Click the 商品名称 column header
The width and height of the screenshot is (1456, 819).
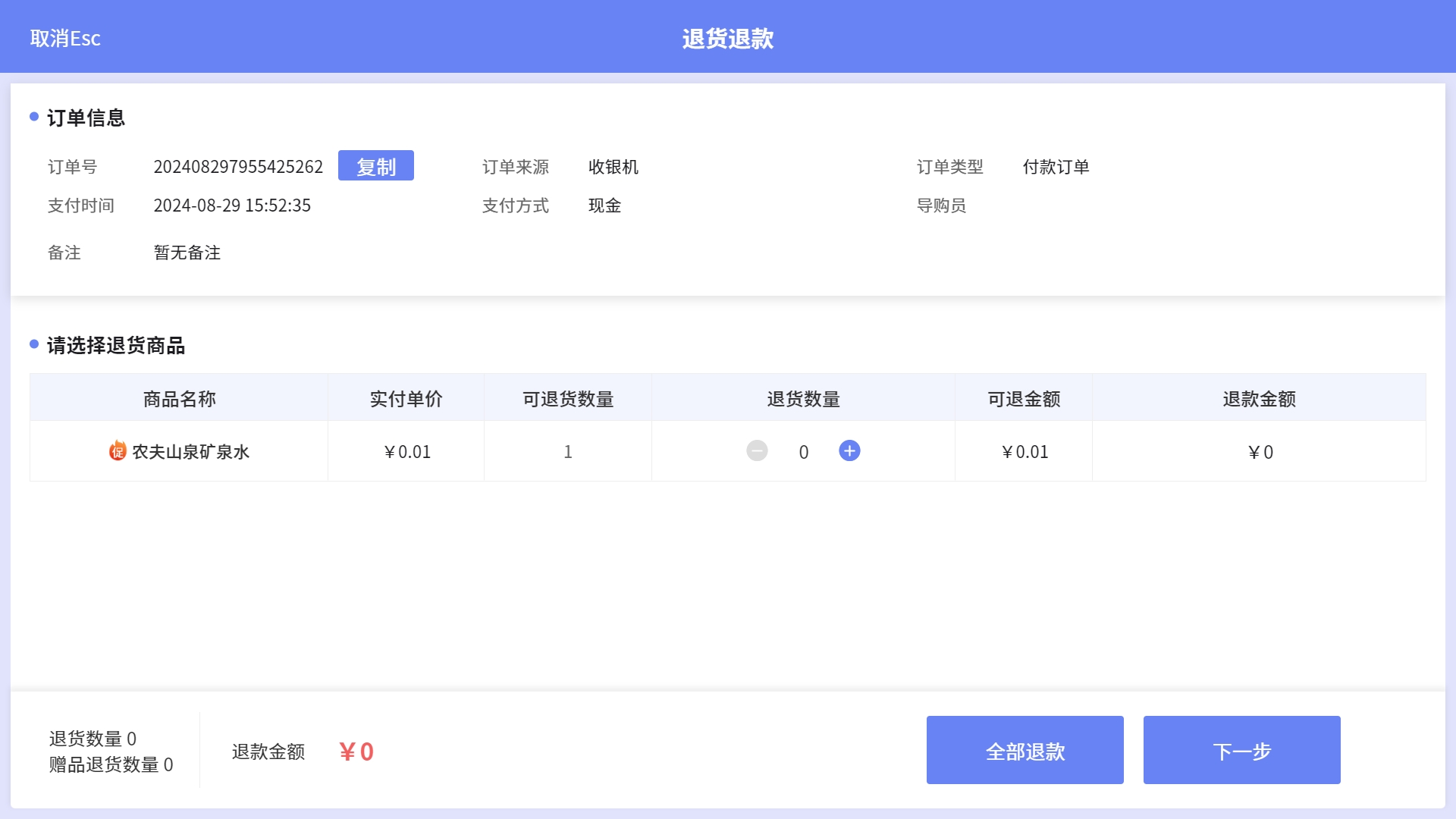179,399
